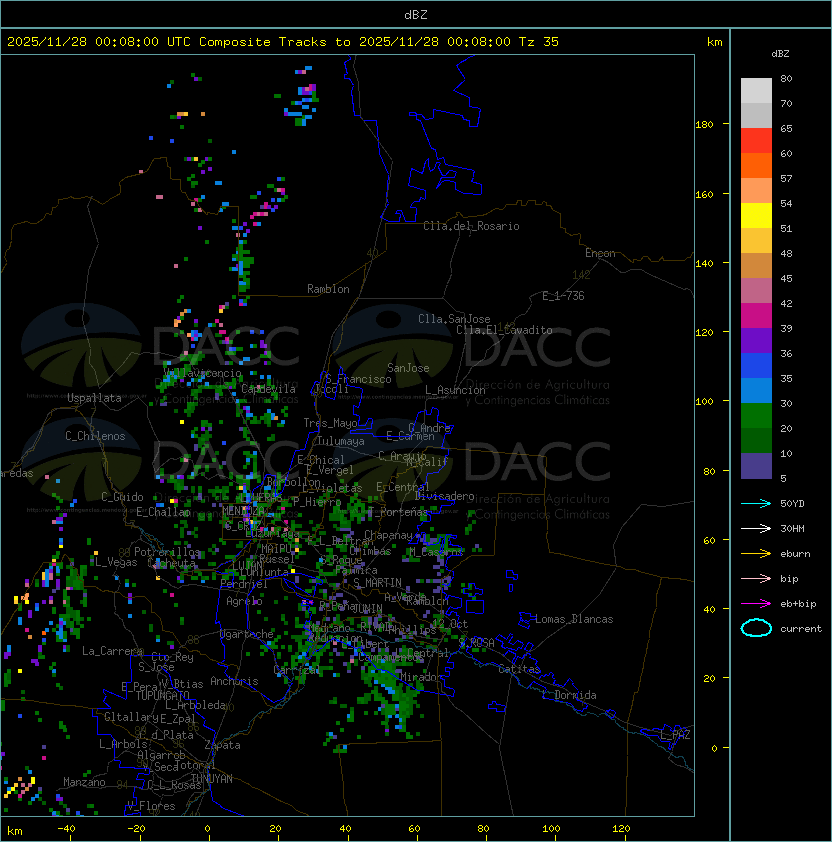The width and height of the screenshot is (832, 842).
Task: Click the '180' tick on vertical km axis
Action: (x=704, y=125)
